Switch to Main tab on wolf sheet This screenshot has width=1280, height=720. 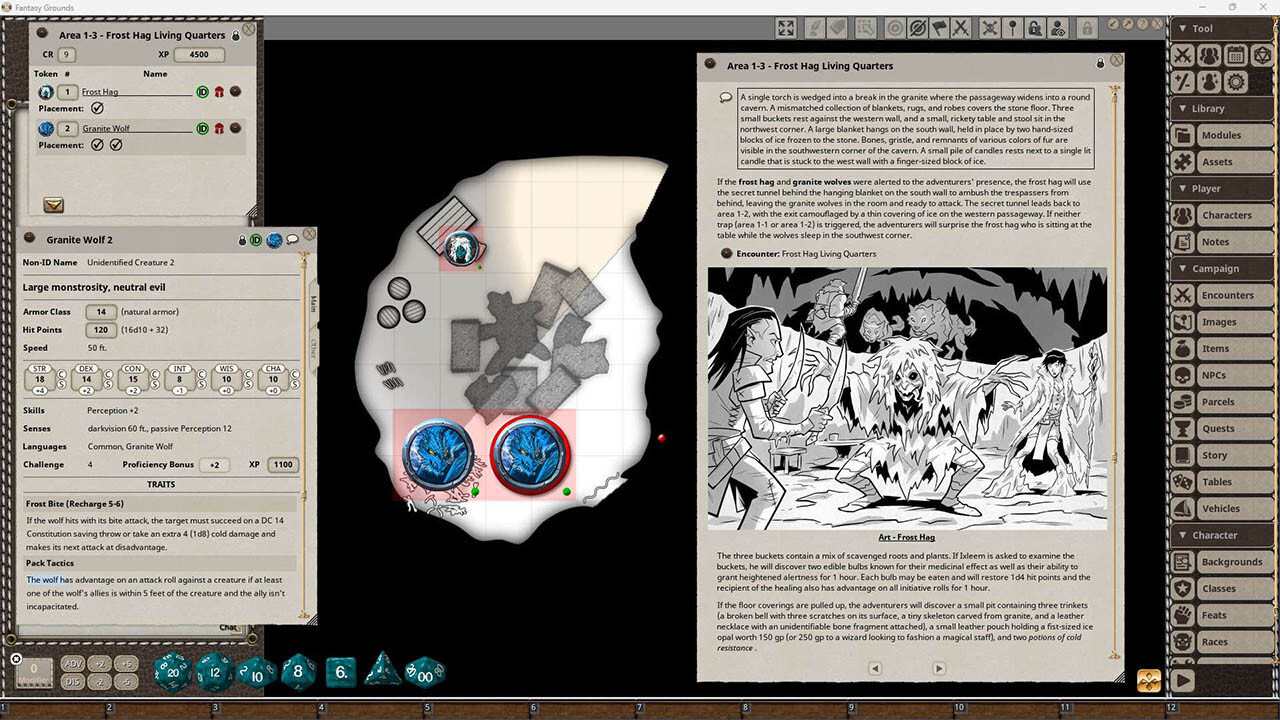313,303
